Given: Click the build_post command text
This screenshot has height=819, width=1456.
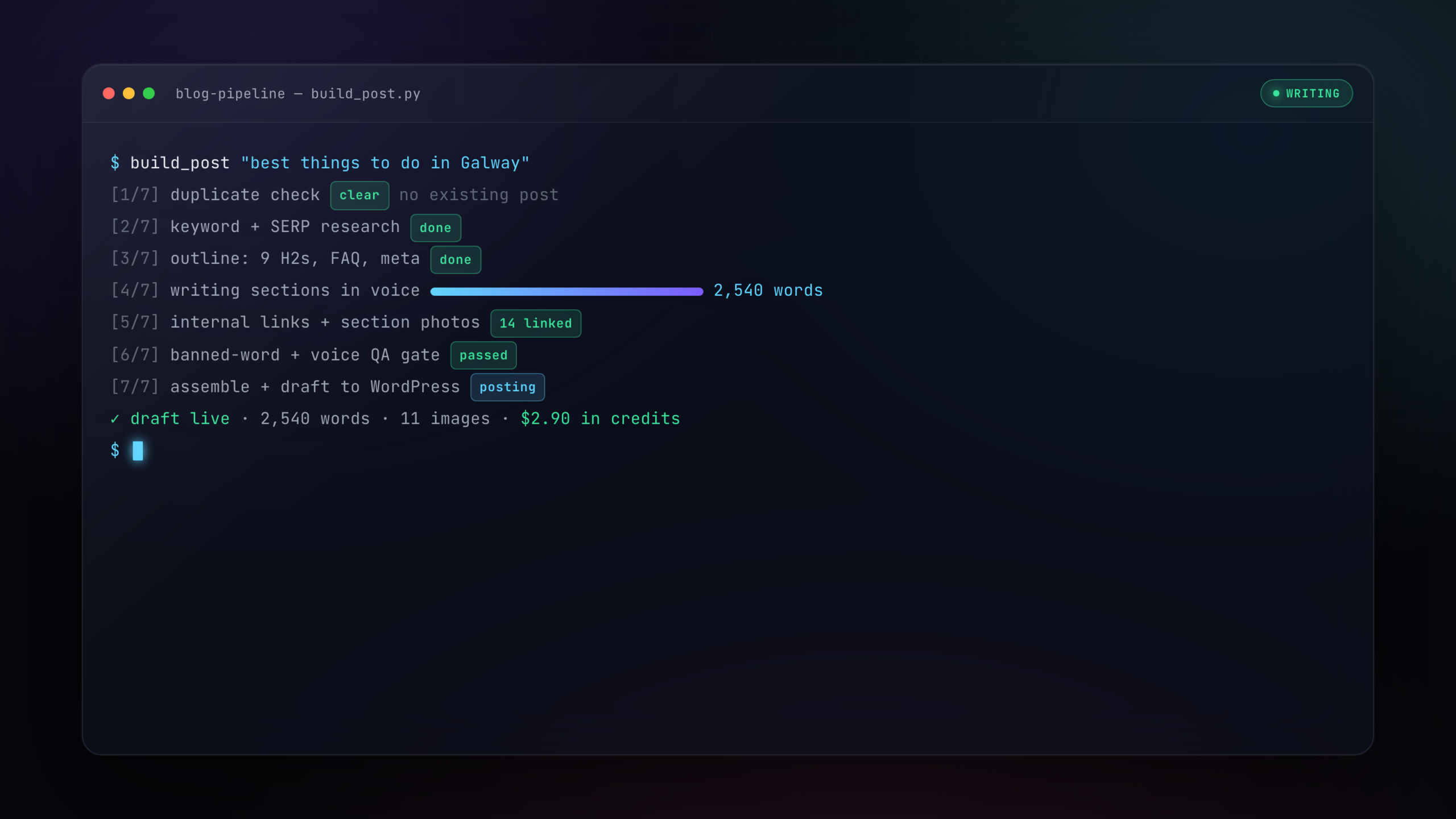Looking at the screenshot, I should pyautogui.click(x=180, y=163).
